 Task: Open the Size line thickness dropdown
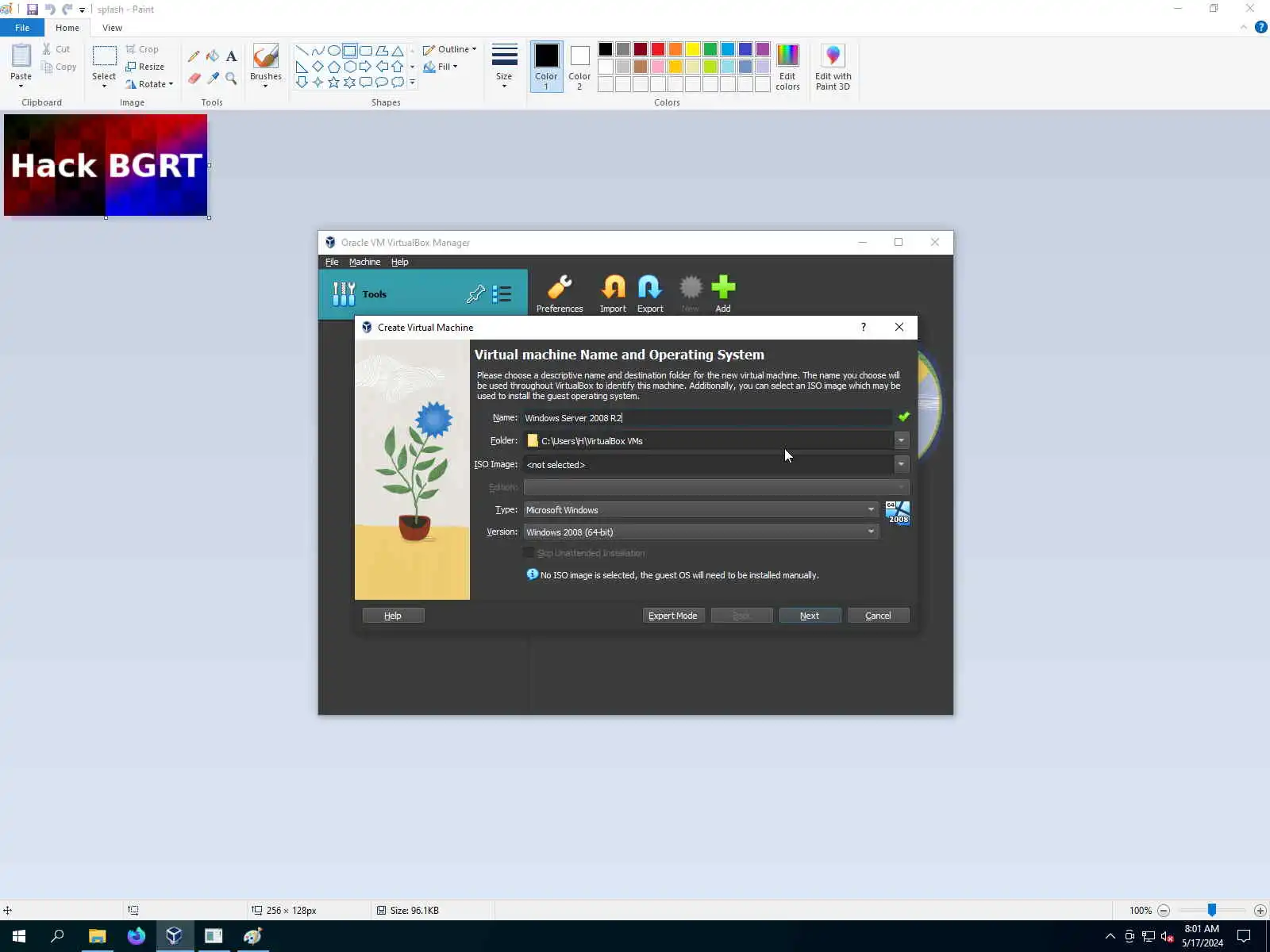(x=504, y=67)
